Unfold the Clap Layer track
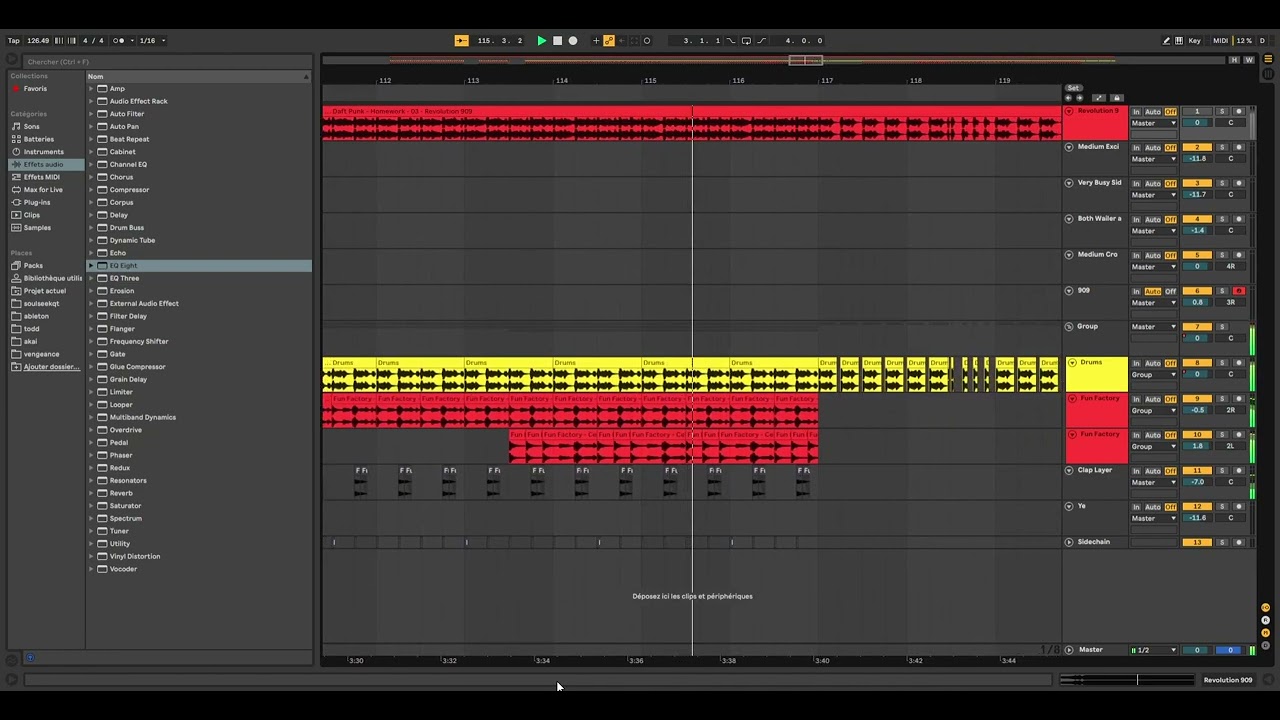The image size is (1280, 720). click(1069, 471)
